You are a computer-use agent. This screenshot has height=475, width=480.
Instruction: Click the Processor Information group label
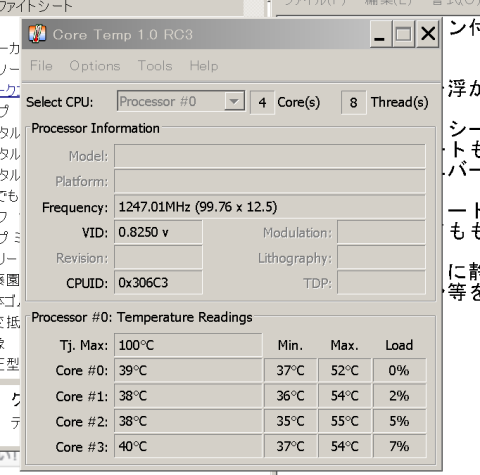click(x=95, y=128)
